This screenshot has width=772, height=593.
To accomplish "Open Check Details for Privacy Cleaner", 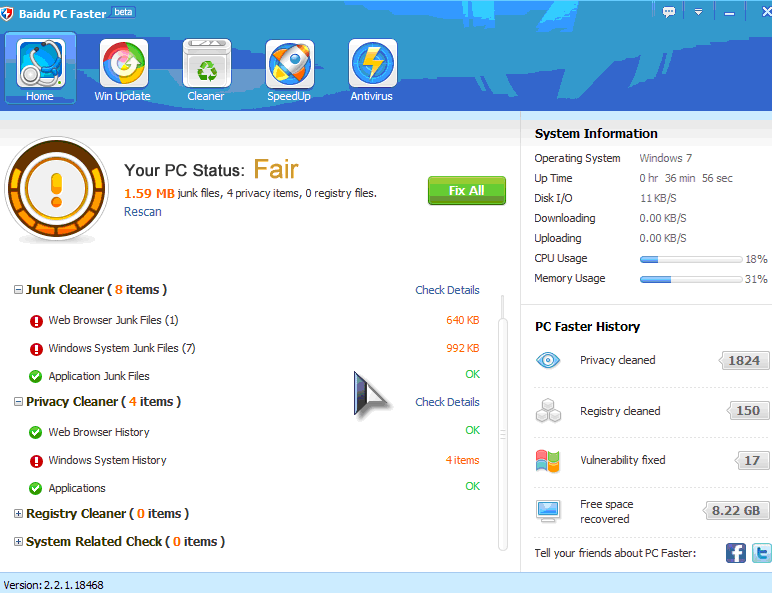I will (x=447, y=402).
